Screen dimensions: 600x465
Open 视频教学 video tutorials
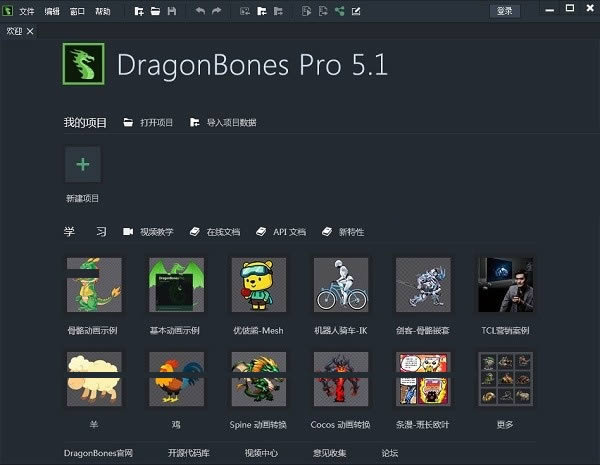pos(148,232)
